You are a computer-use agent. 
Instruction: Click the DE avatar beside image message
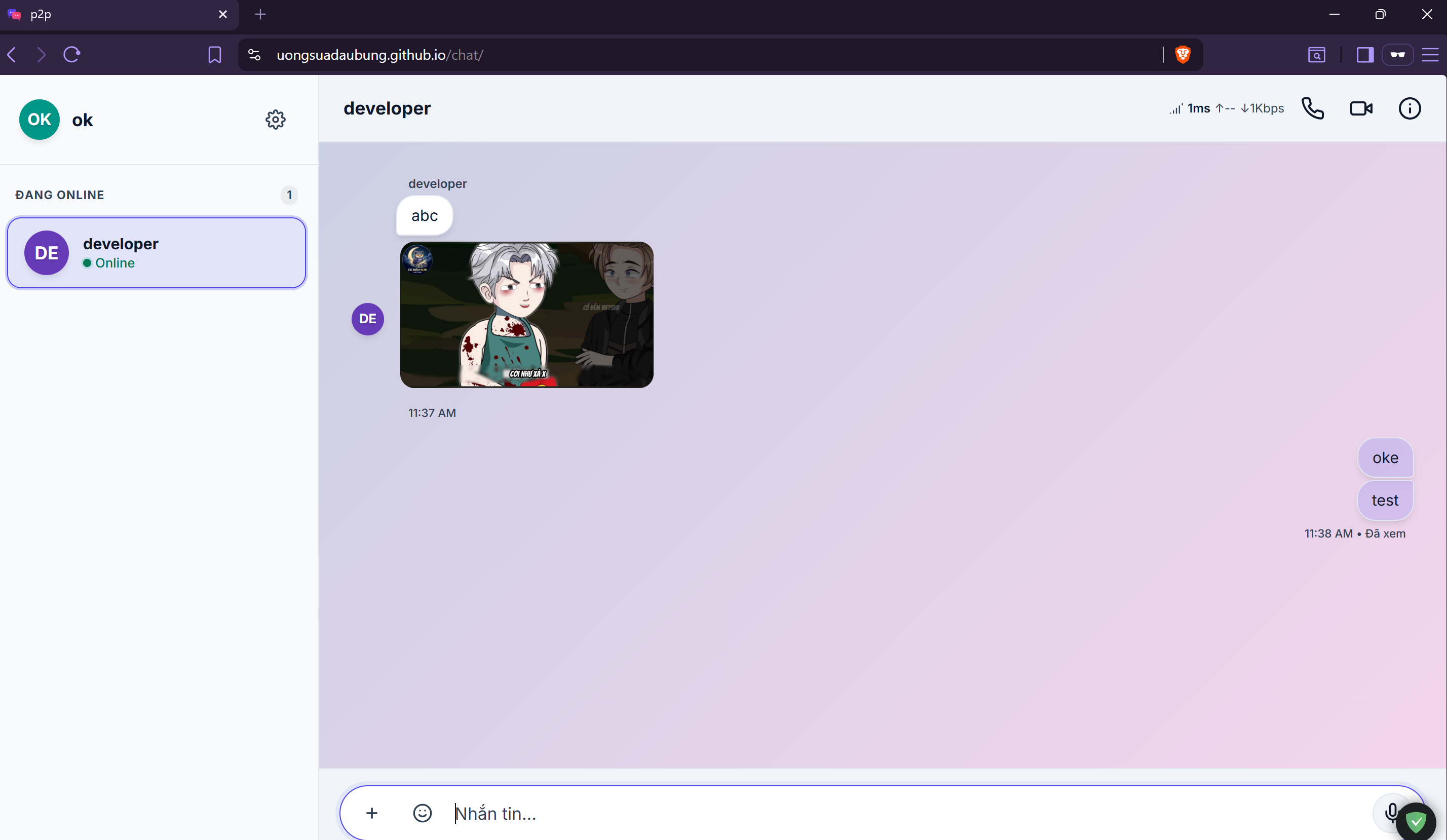pyautogui.click(x=367, y=319)
